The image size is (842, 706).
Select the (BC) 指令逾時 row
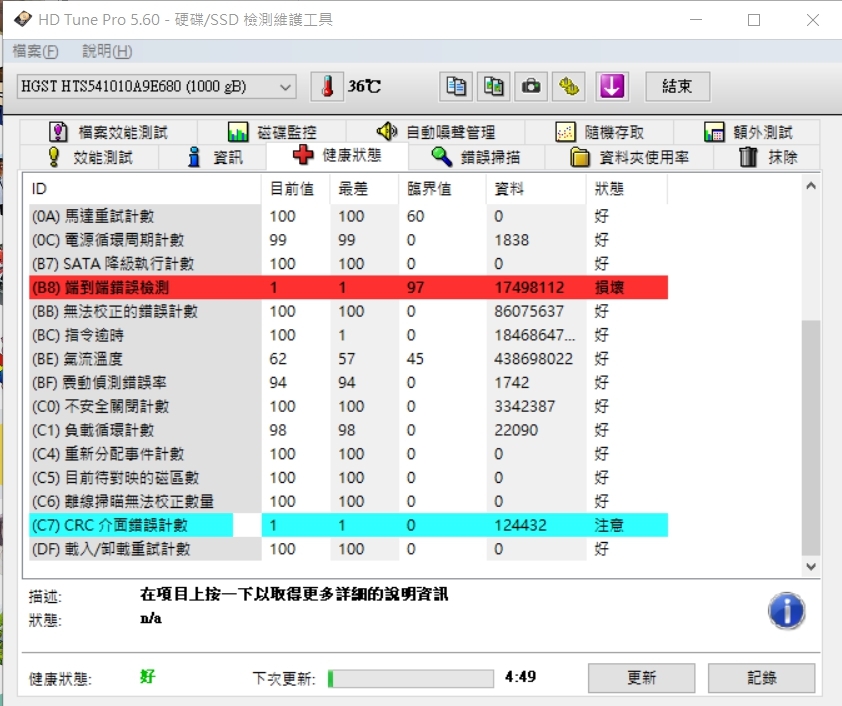pos(349,335)
